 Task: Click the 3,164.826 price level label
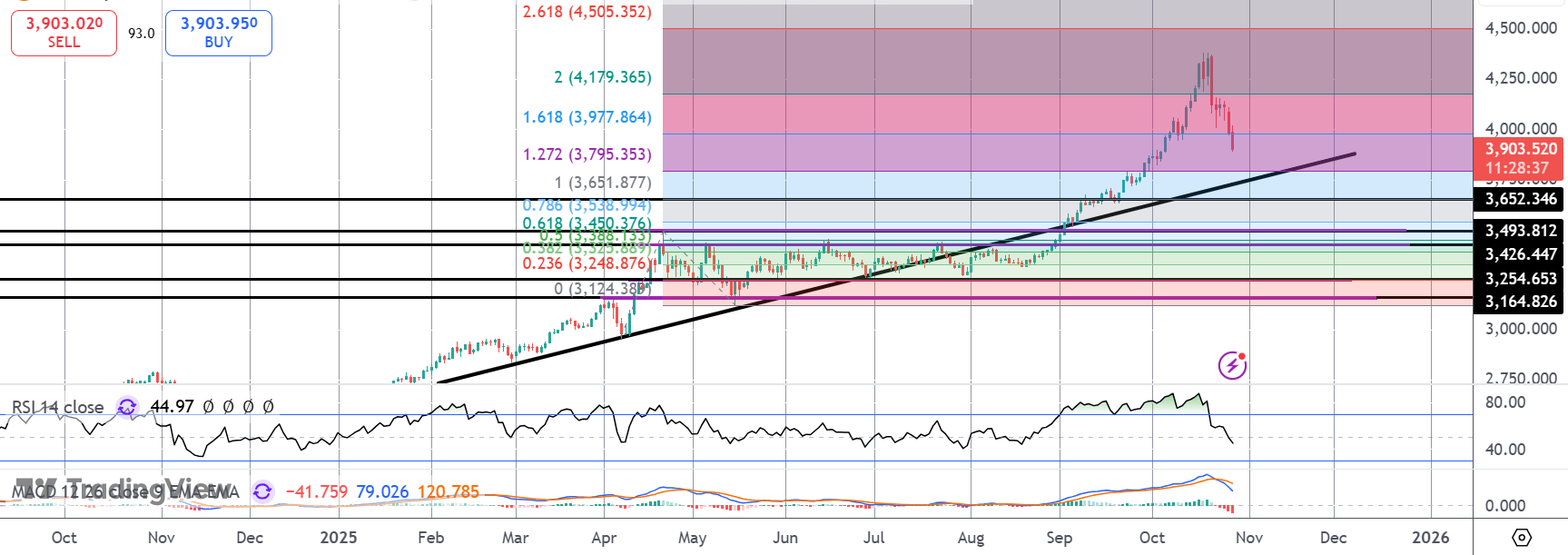coord(1520,302)
